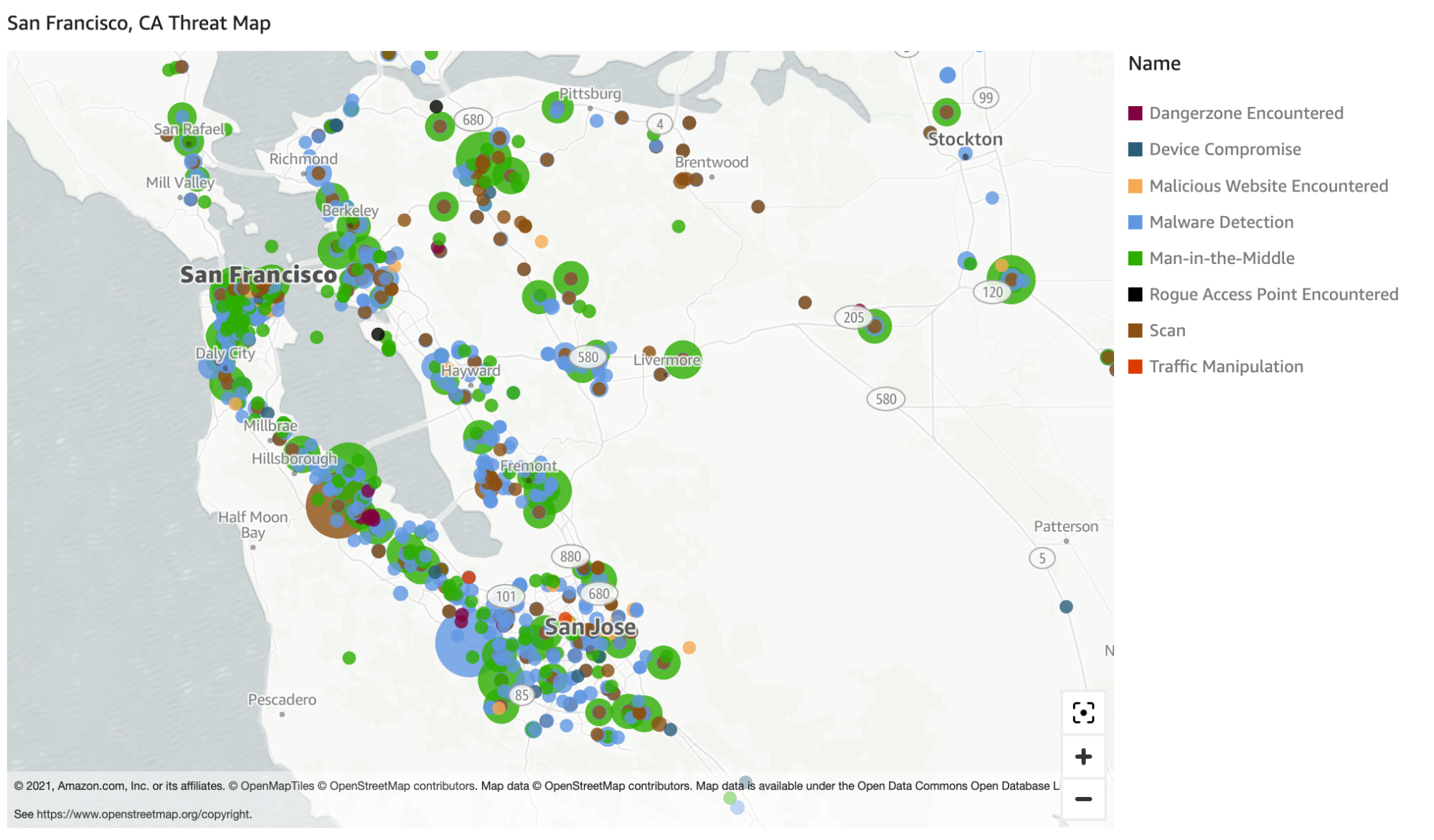This screenshot has height=840, width=1434.
Task: Click the highway 680 shield near Pittsburg
Action: click(473, 120)
